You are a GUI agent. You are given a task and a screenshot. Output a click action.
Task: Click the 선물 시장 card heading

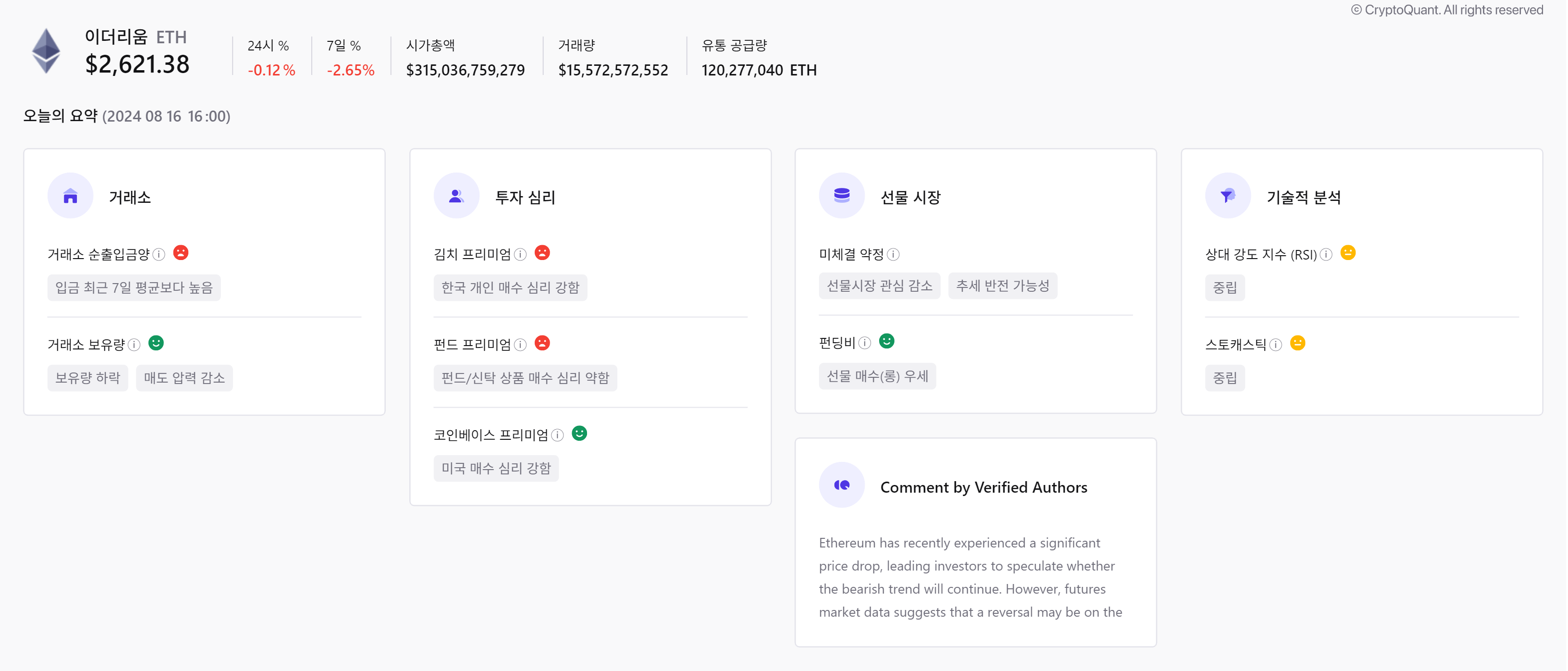pos(911,197)
